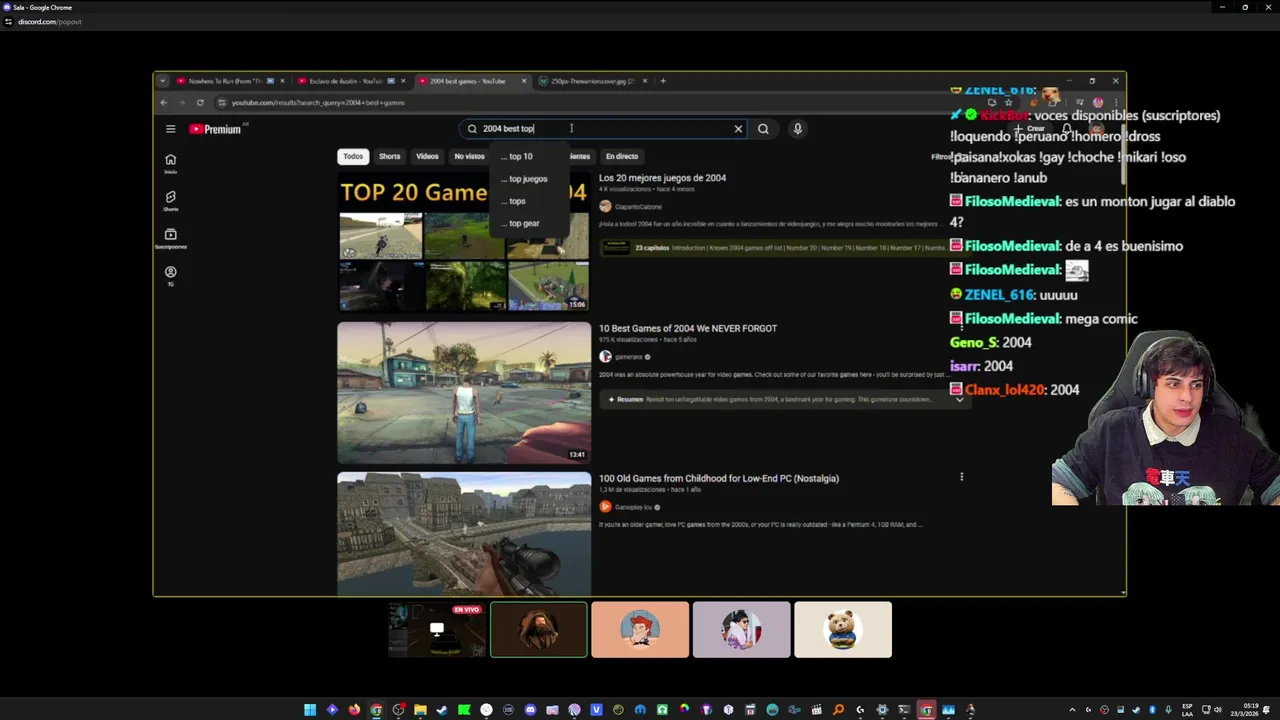Select the En directo filter chip

[622, 156]
